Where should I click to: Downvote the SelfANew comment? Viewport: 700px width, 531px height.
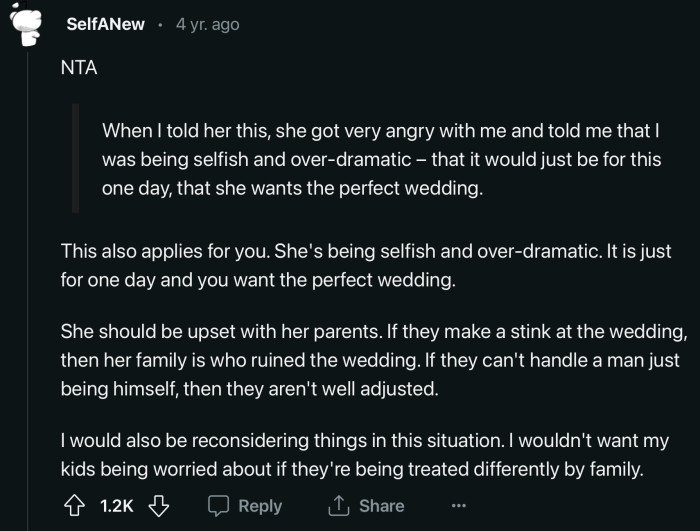[158, 506]
